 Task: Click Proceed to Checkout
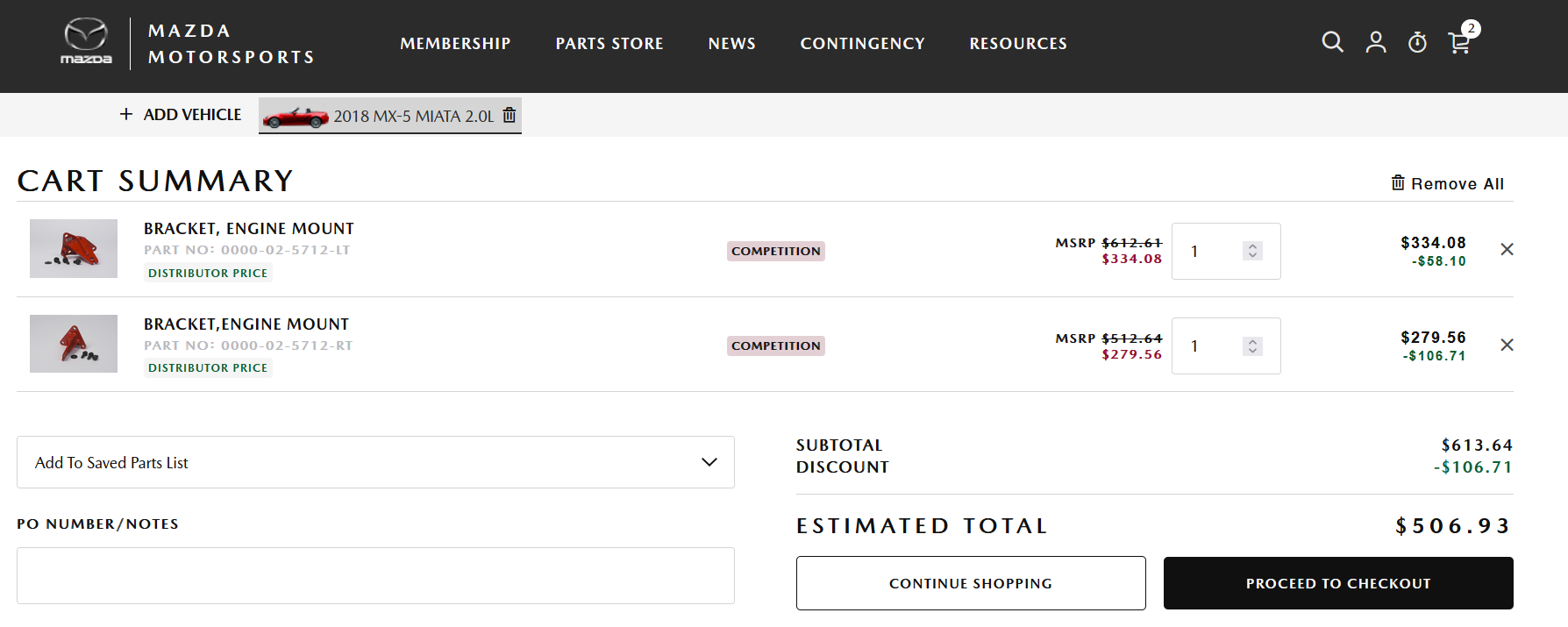1338,583
